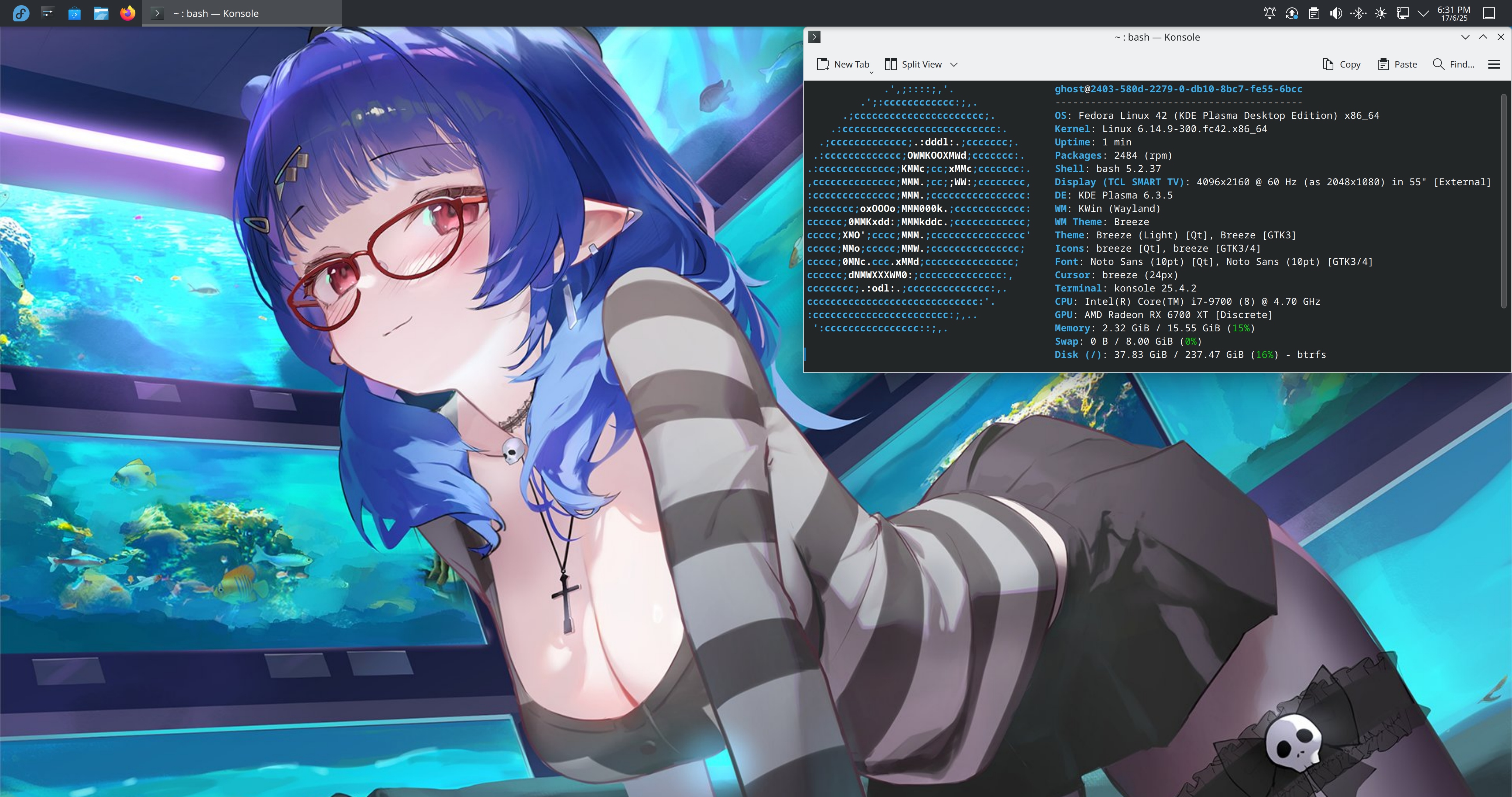Open the audio volume tray icon
Viewport: 1512px width, 797px height.
point(1337,13)
